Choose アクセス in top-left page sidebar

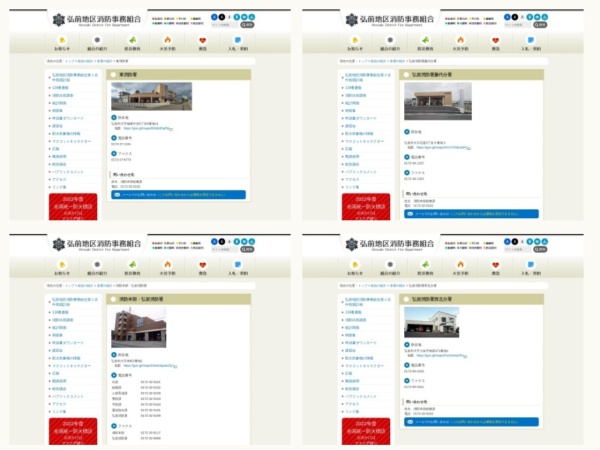coord(59,179)
